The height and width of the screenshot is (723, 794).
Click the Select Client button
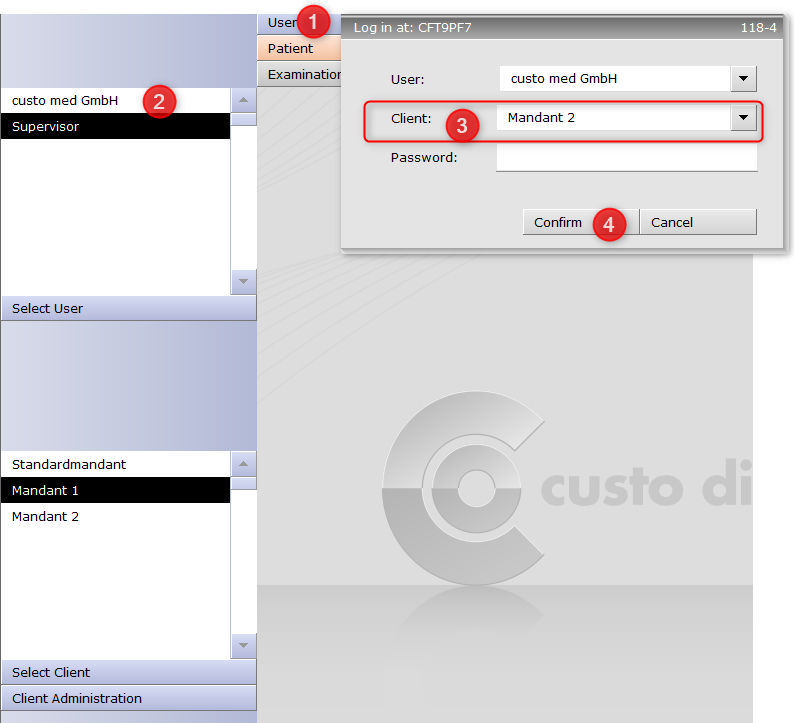pos(129,672)
